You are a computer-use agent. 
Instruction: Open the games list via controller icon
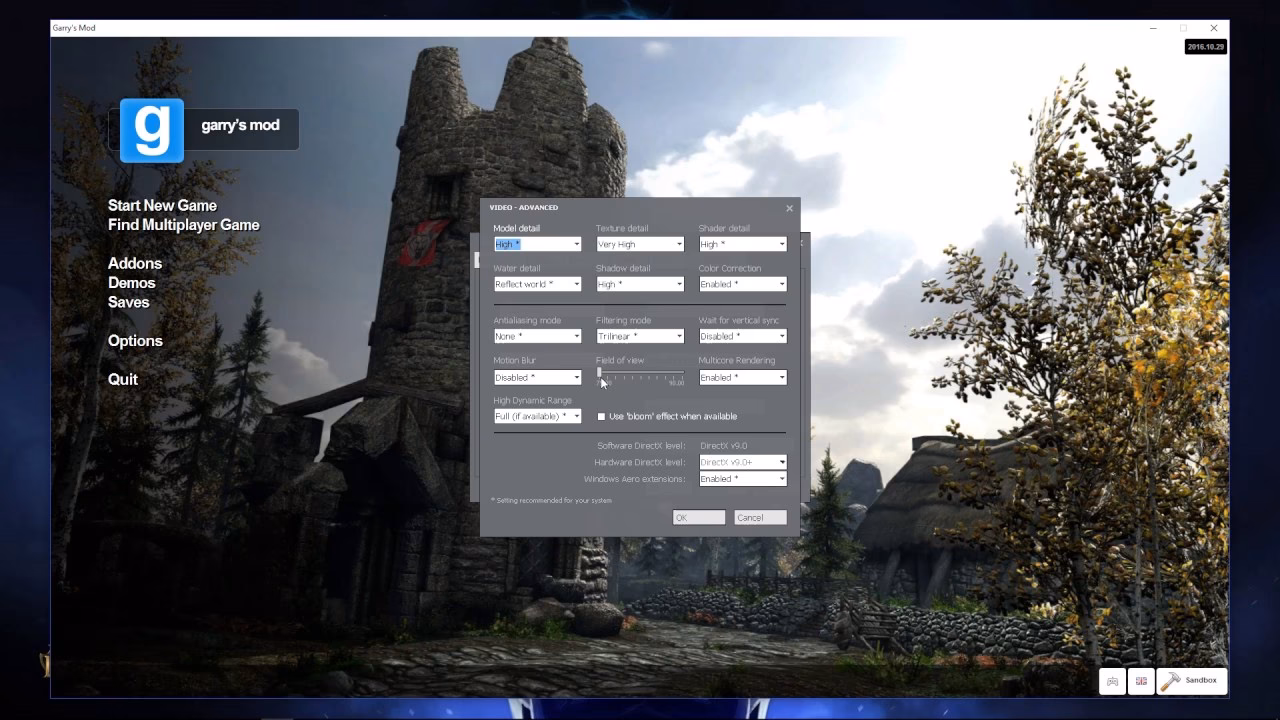tap(1112, 681)
